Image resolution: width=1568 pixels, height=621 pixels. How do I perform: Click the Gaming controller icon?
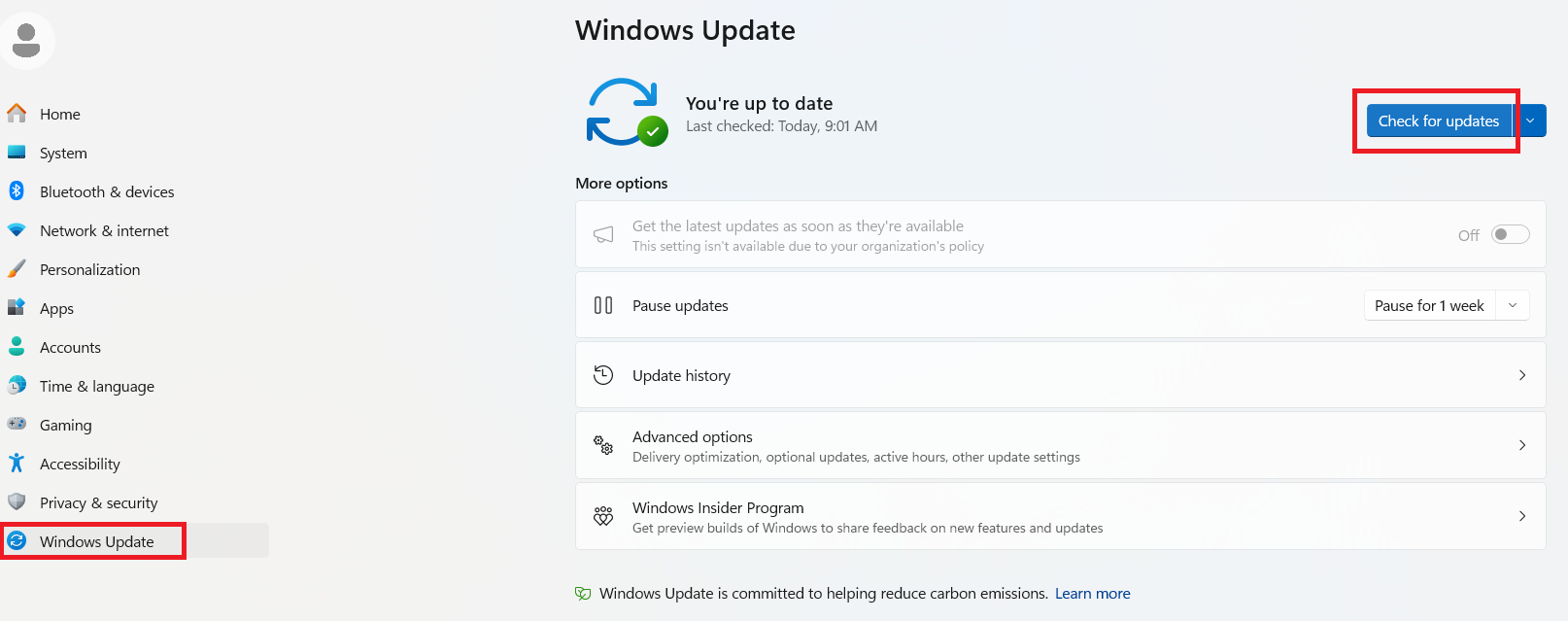[17, 424]
